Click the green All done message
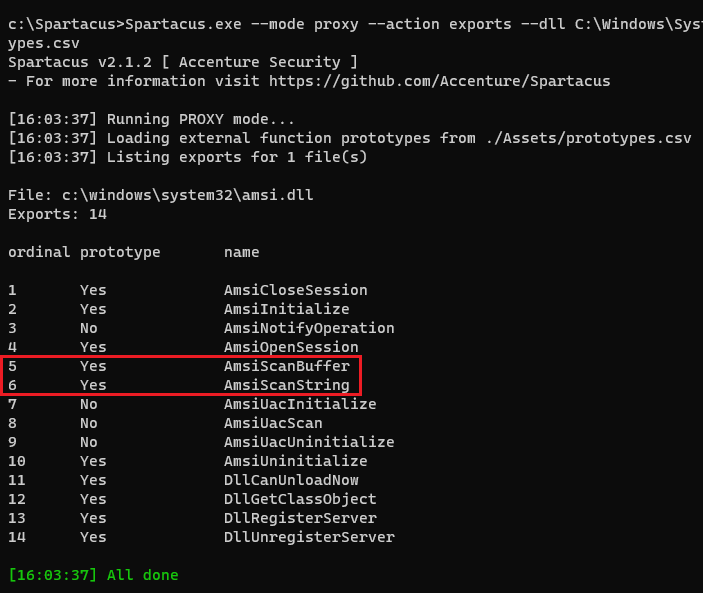Screen dimensions: 703x593 (x=93, y=575)
